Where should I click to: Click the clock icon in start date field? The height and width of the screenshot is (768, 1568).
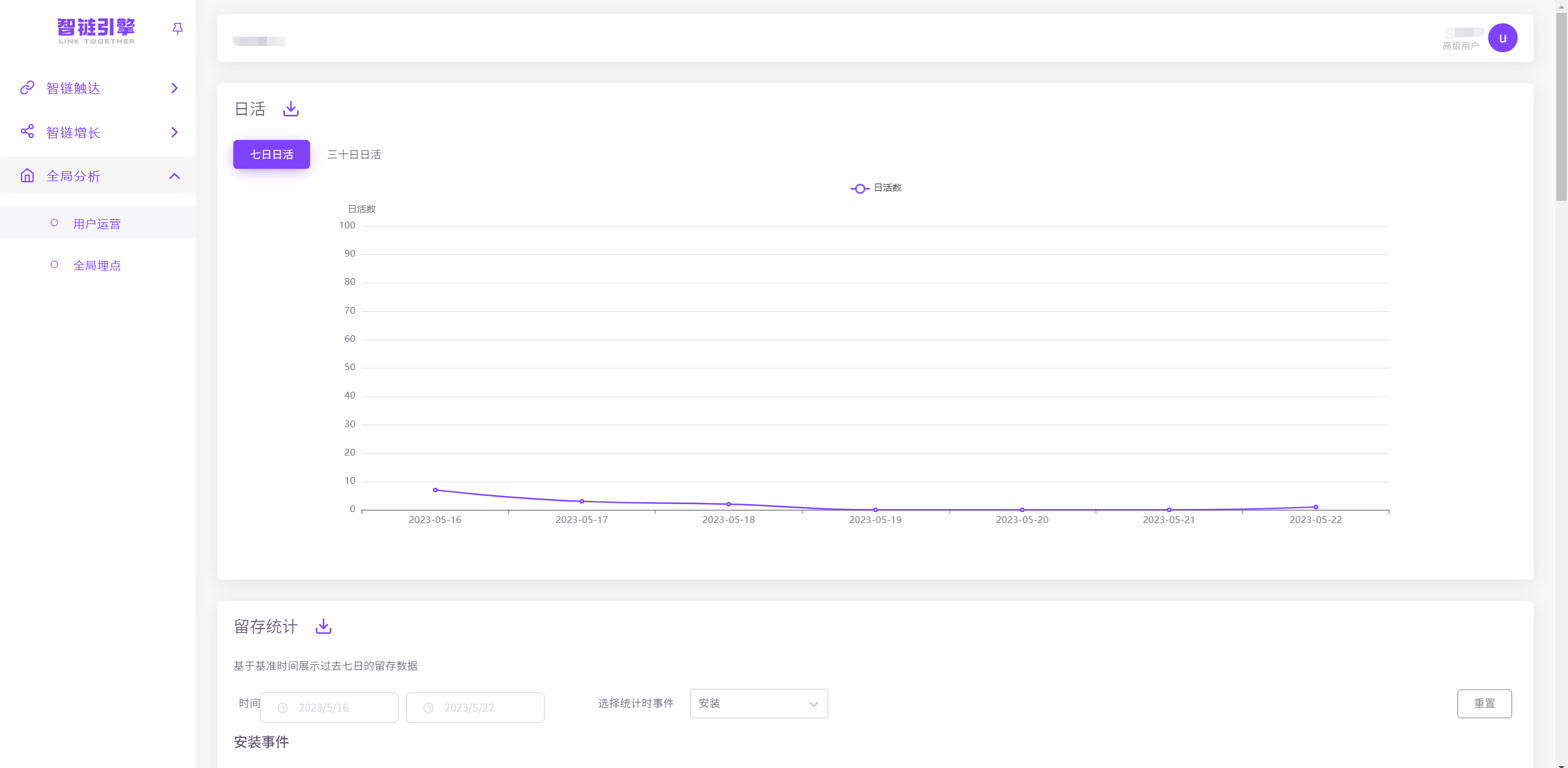click(283, 708)
